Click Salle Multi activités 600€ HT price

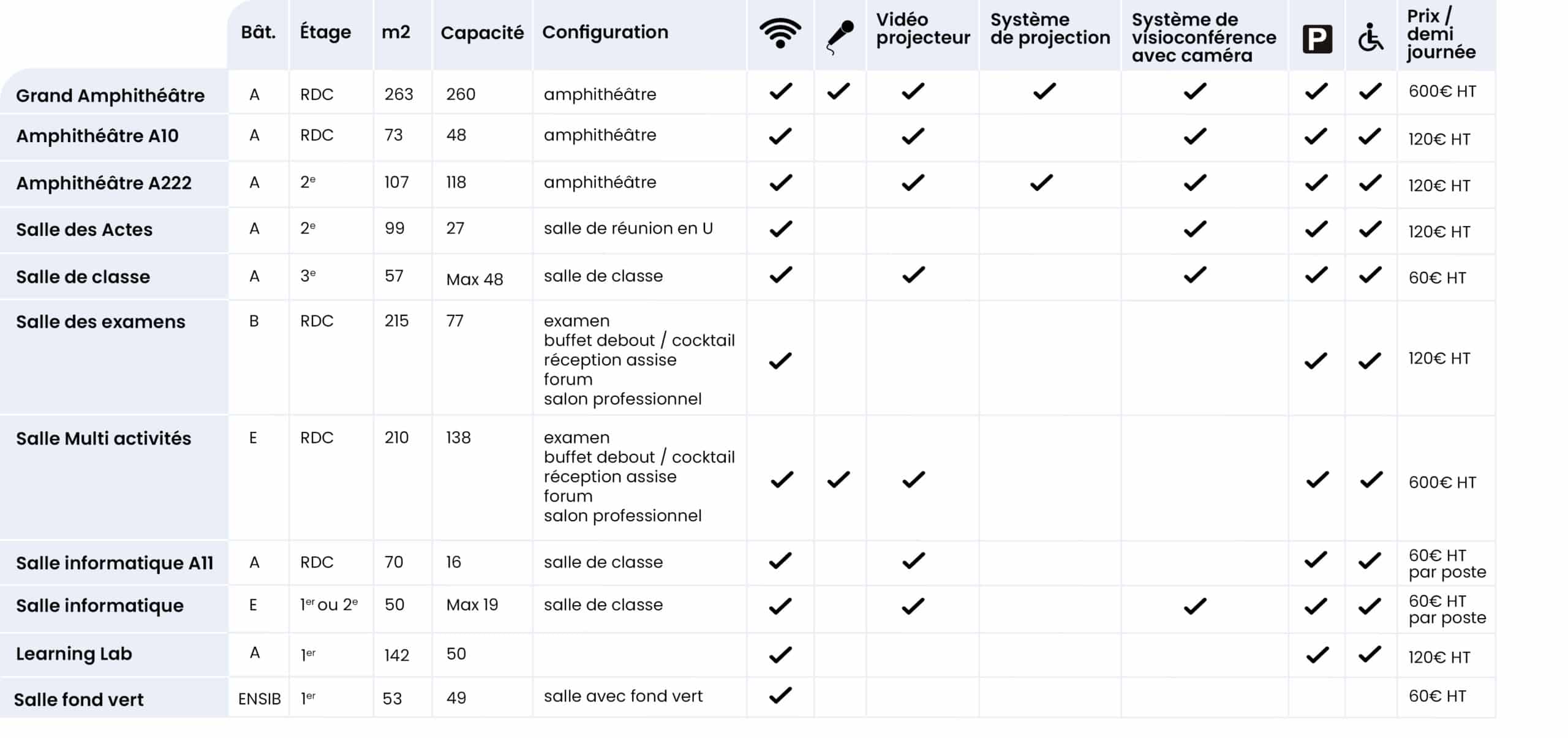(x=1442, y=483)
